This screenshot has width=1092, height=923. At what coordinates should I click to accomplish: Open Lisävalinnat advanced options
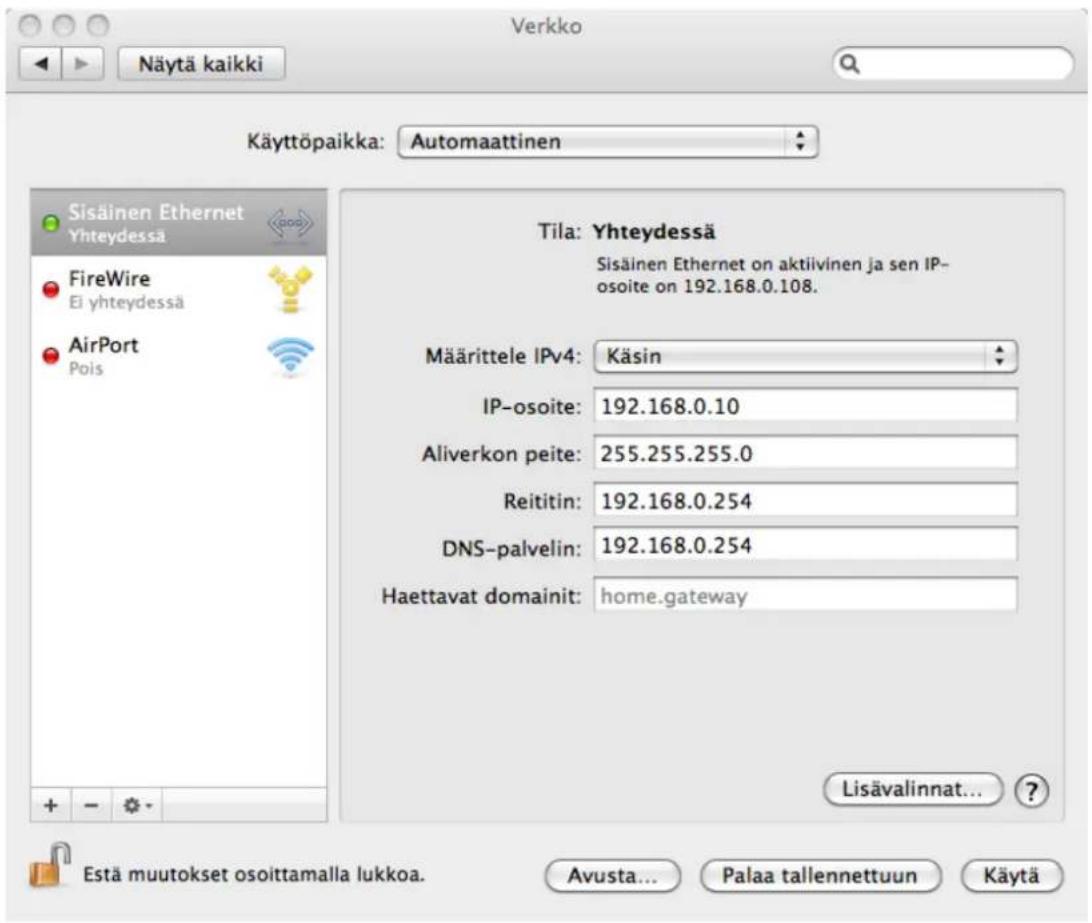tap(912, 789)
